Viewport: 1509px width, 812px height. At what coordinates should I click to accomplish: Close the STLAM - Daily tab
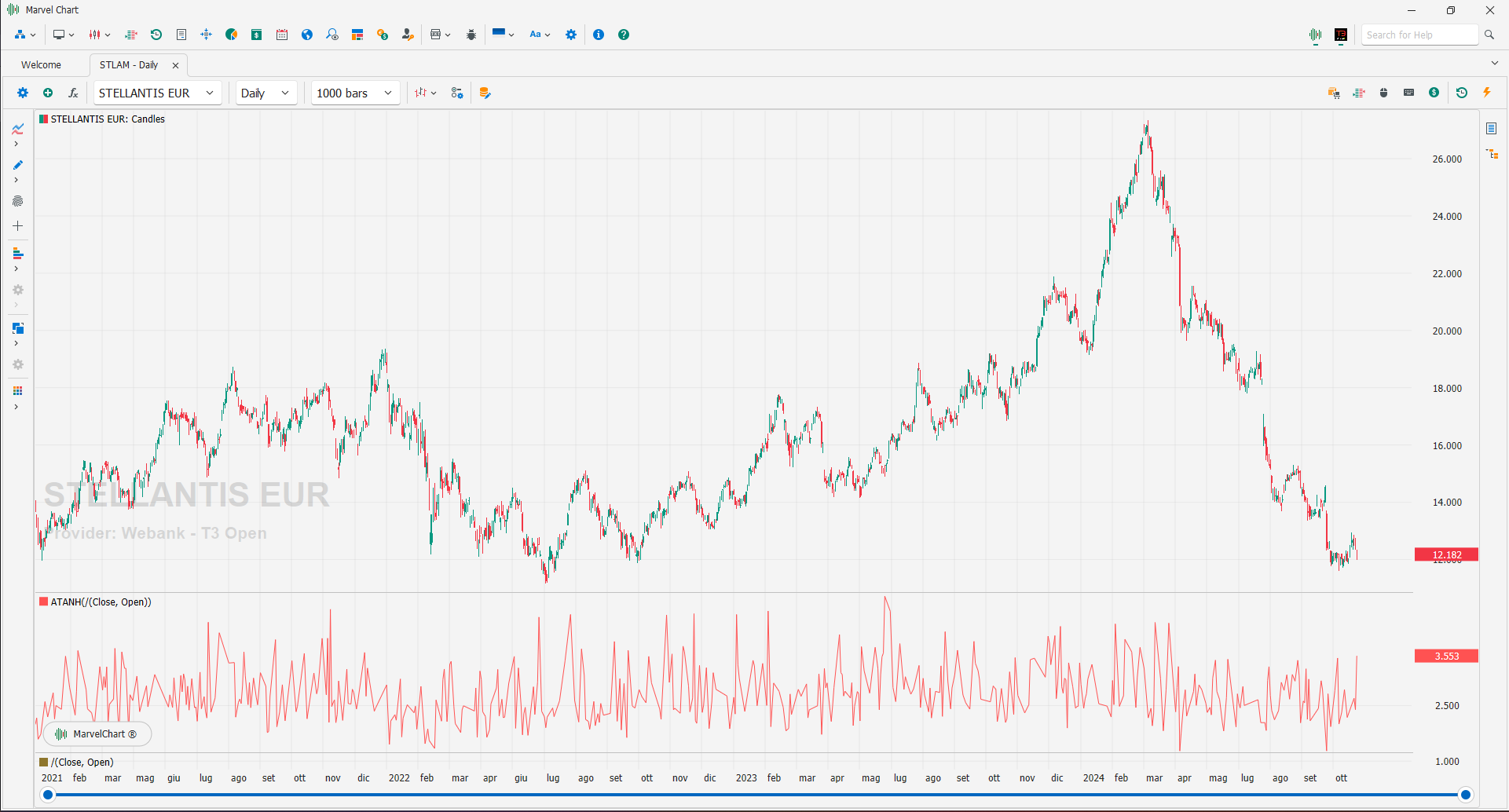(x=175, y=65)
